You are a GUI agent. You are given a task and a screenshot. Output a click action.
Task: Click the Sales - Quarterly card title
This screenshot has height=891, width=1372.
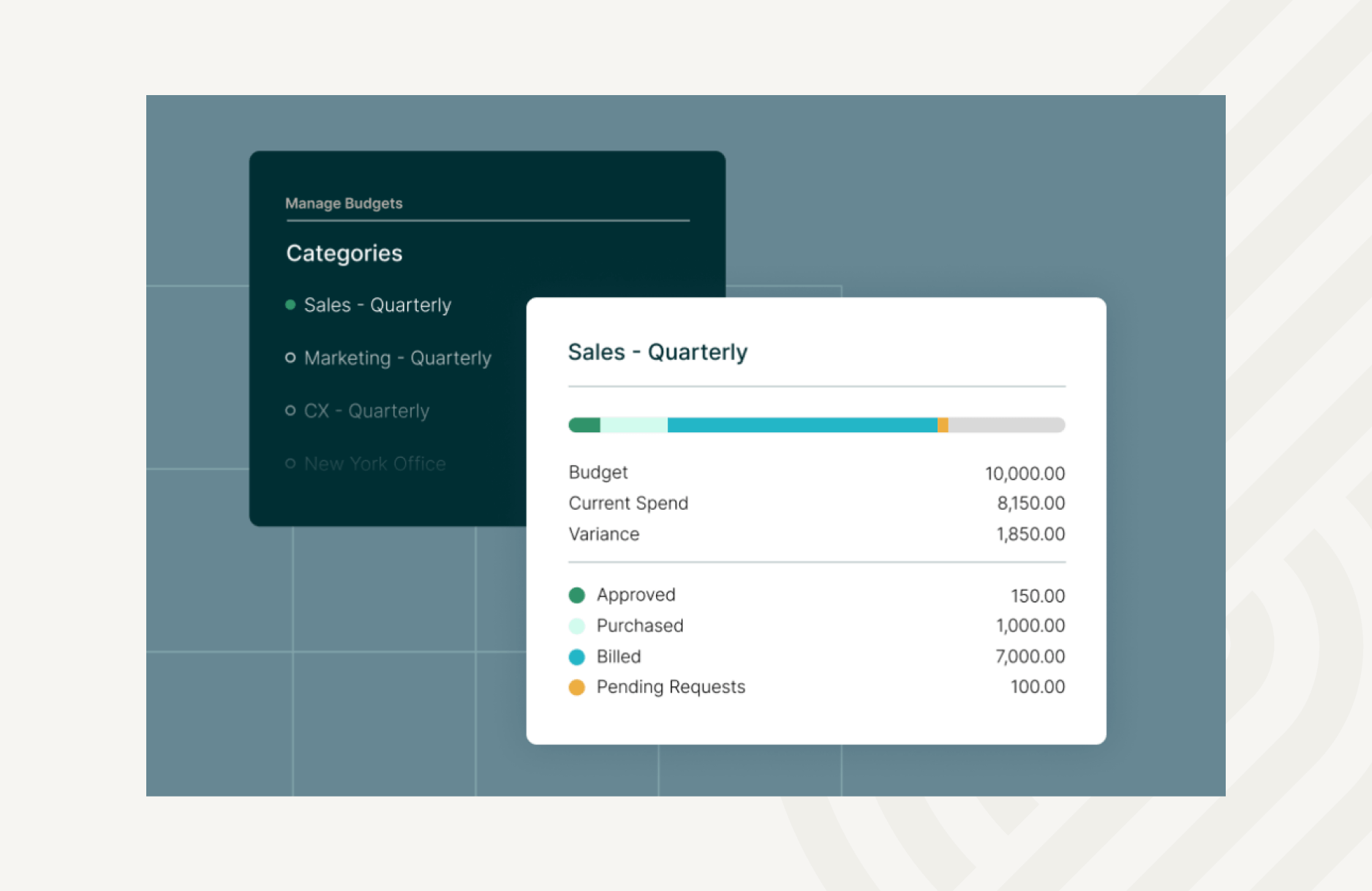click(x=657, y=352)
